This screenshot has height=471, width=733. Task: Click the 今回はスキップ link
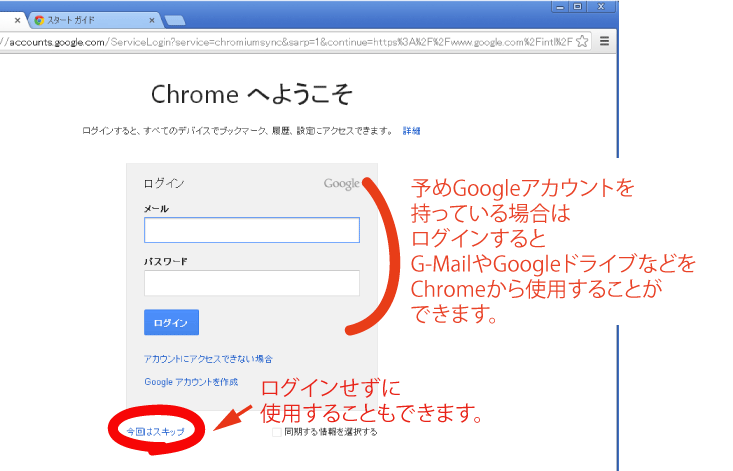(155, 432)
